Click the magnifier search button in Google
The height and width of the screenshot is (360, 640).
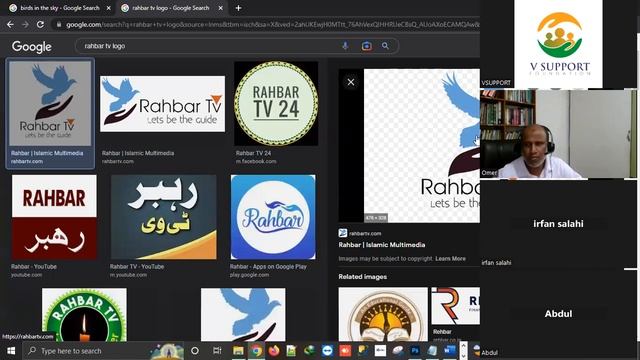pos(385,46)
